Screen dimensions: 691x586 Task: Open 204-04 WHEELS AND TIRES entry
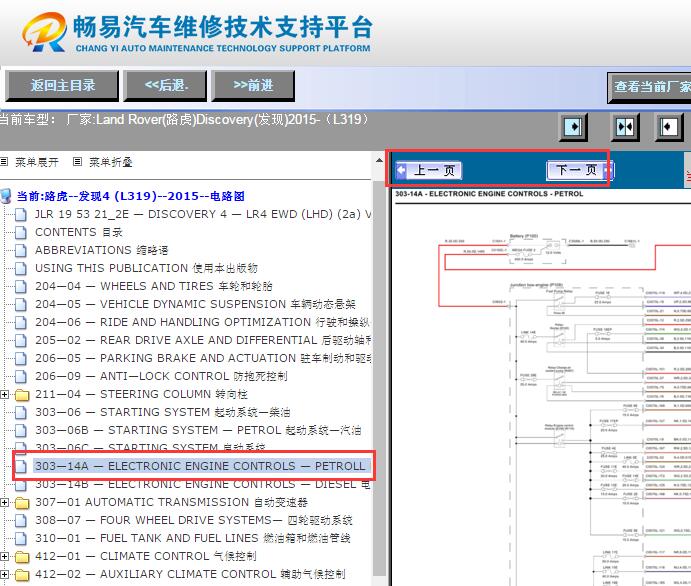click(153, 286)
